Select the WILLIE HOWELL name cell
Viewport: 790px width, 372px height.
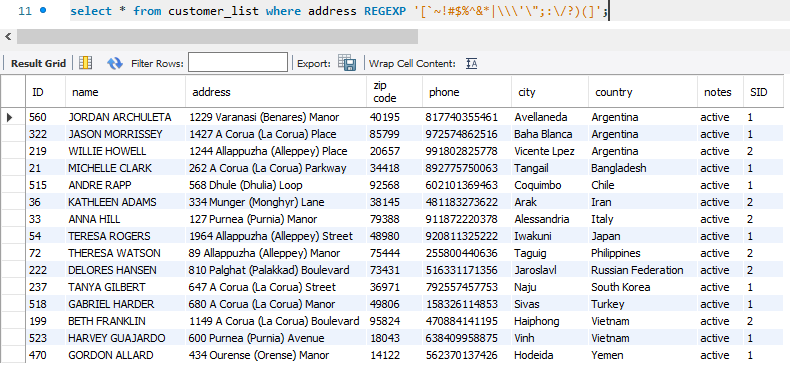(125, 151)
